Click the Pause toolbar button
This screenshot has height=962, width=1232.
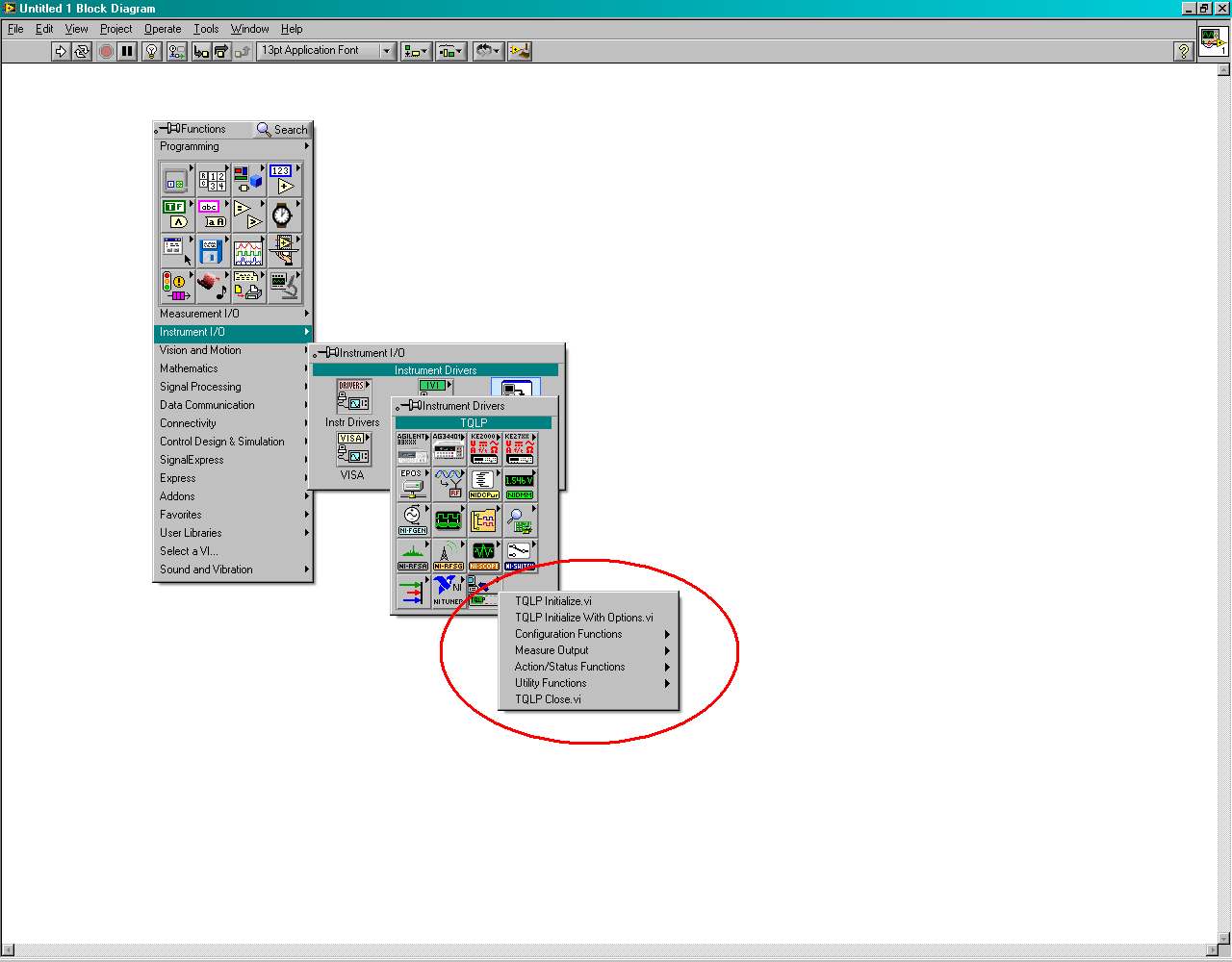(127, 51)
